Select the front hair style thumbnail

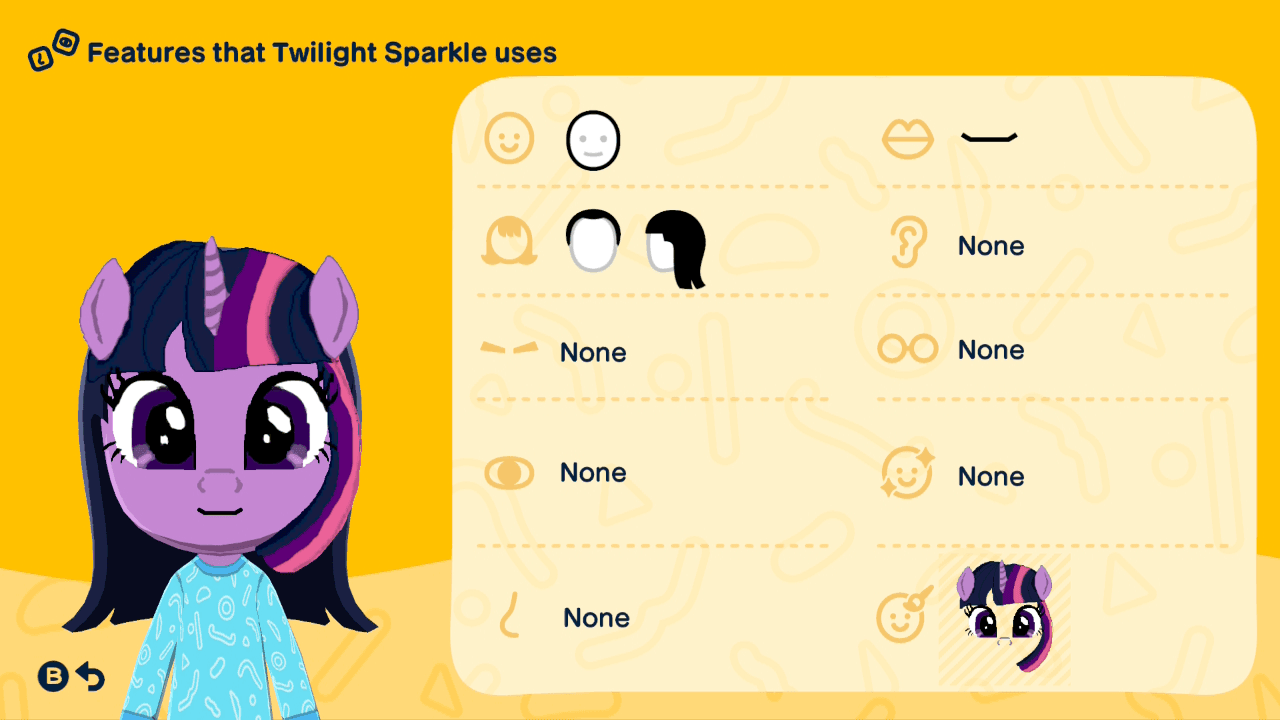coord(593,241)
